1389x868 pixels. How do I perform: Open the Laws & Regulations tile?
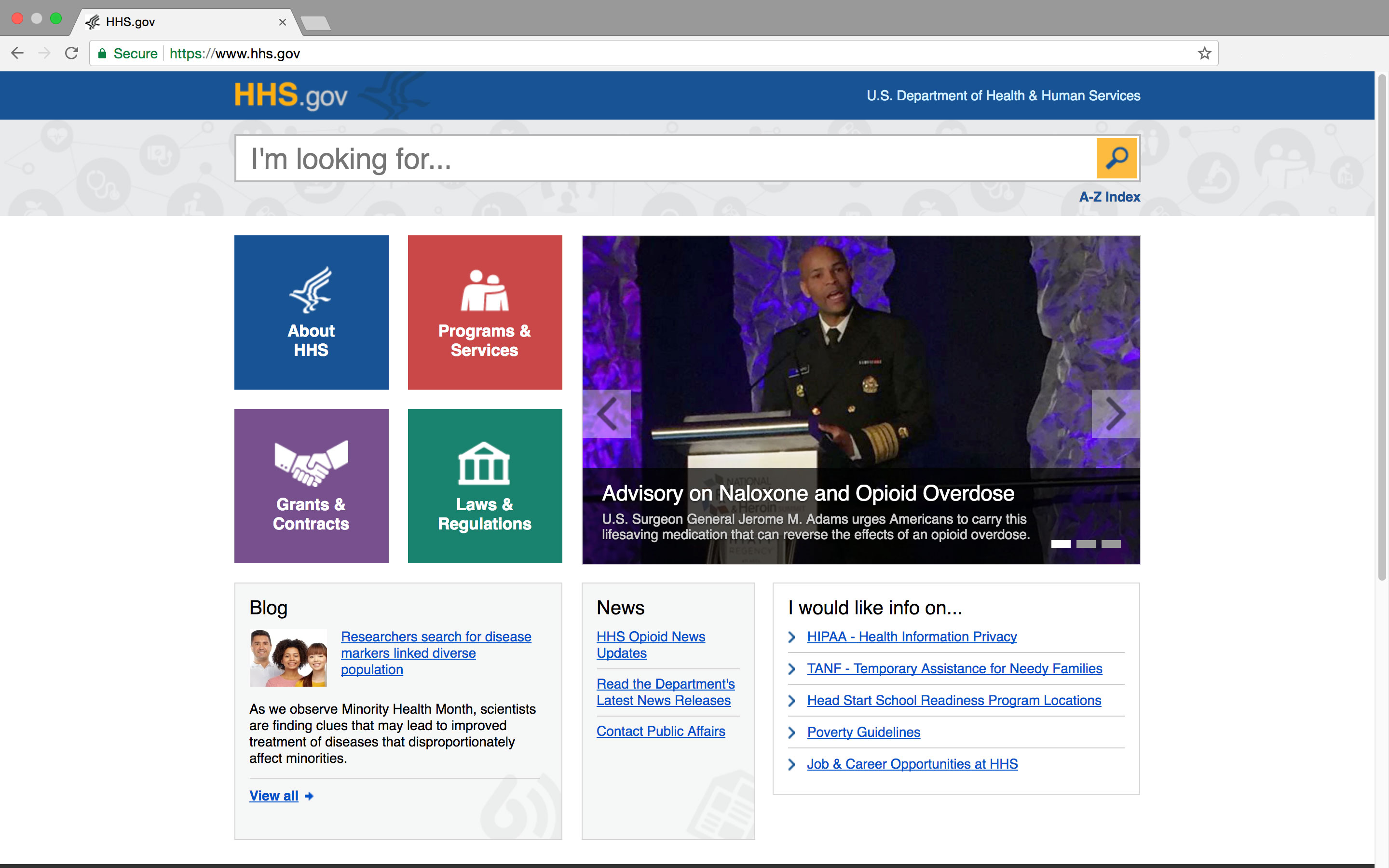click(x=484, y=486)
